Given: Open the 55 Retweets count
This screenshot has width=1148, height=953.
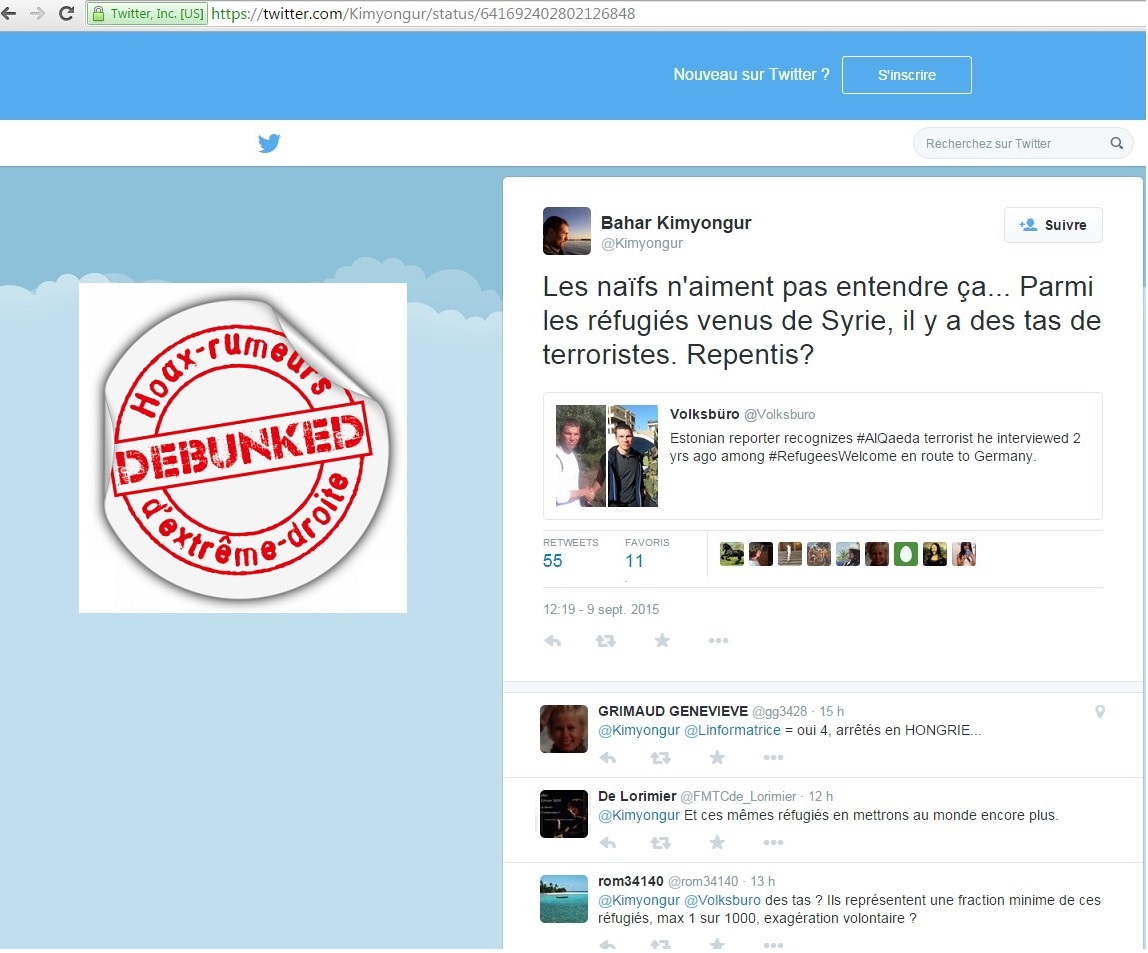Looking at the screenshot, I should coord(553,561).
